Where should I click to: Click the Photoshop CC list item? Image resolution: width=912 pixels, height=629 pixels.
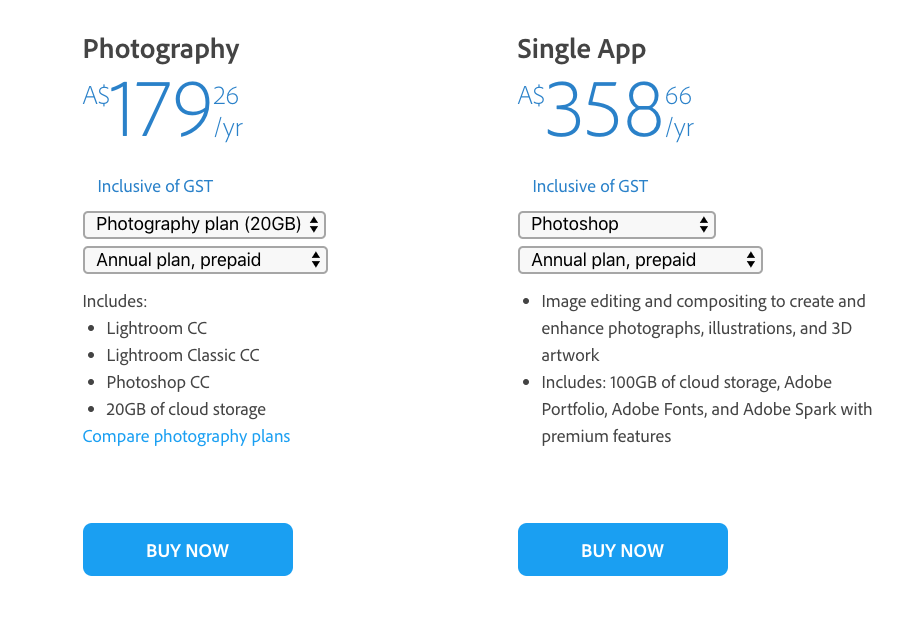158,382
